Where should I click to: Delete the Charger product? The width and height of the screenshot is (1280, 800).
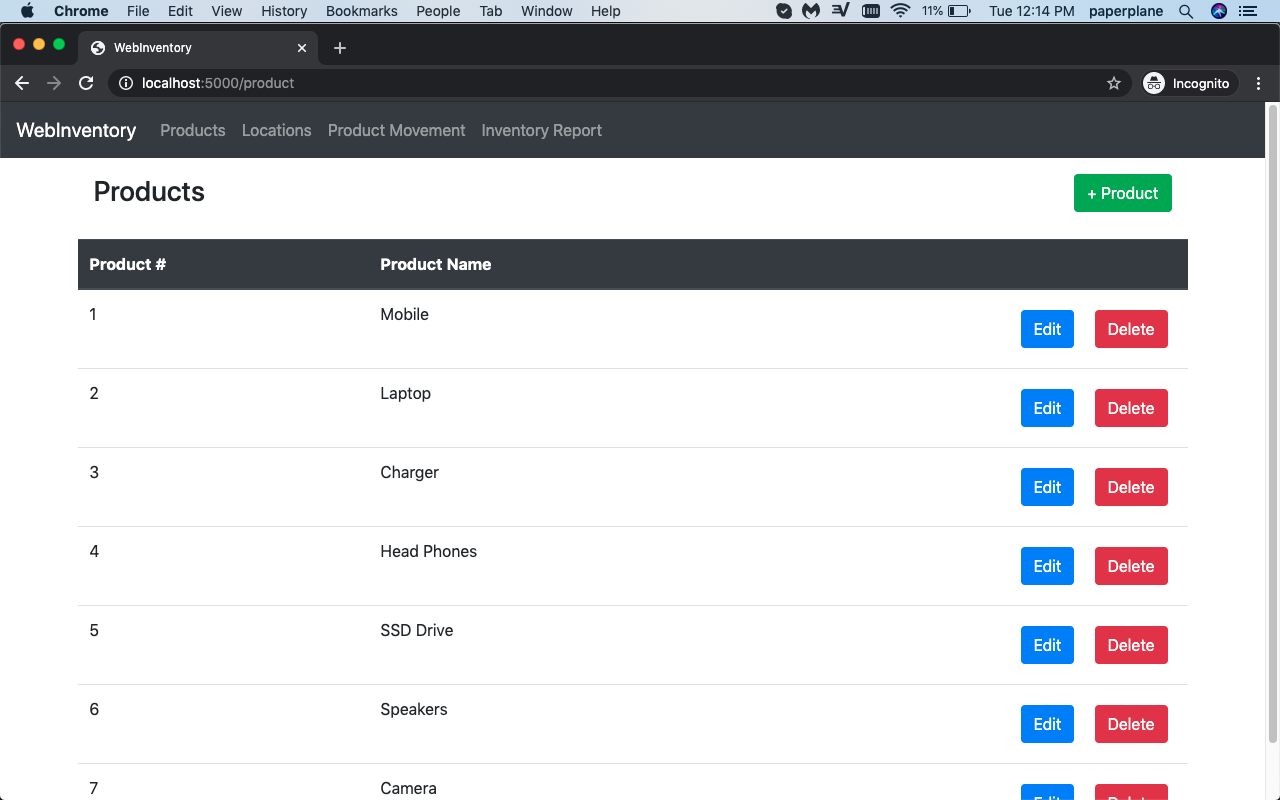pyautogui.click(x=1131, y=487)
